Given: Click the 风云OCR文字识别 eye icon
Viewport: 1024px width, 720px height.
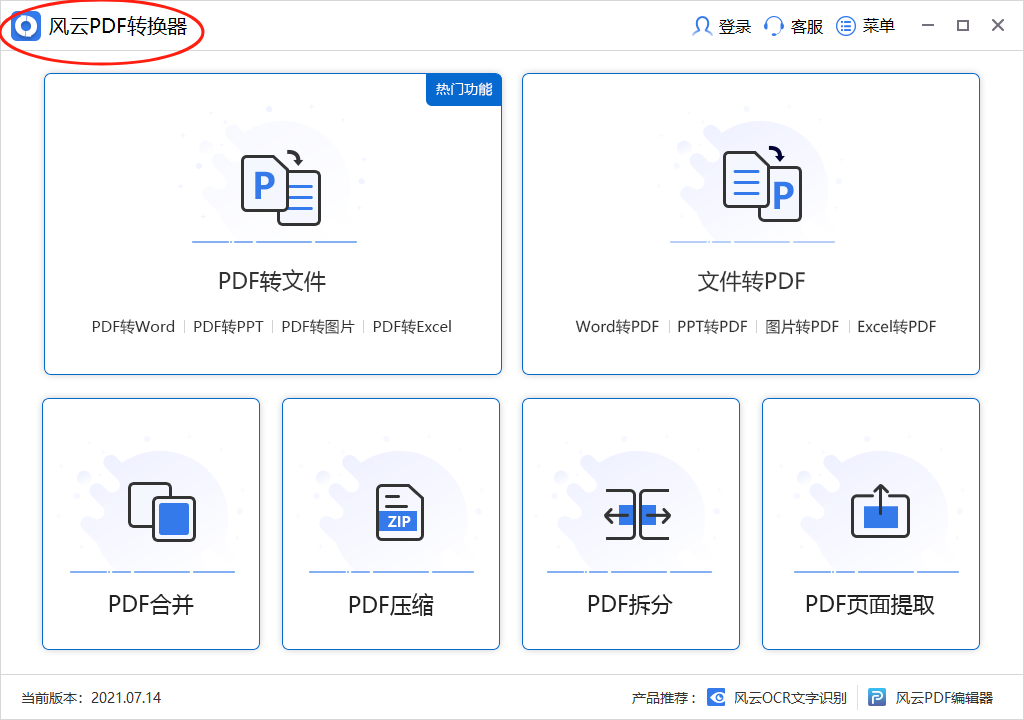Looking at the screenshot, I should [x=716, y=698].
